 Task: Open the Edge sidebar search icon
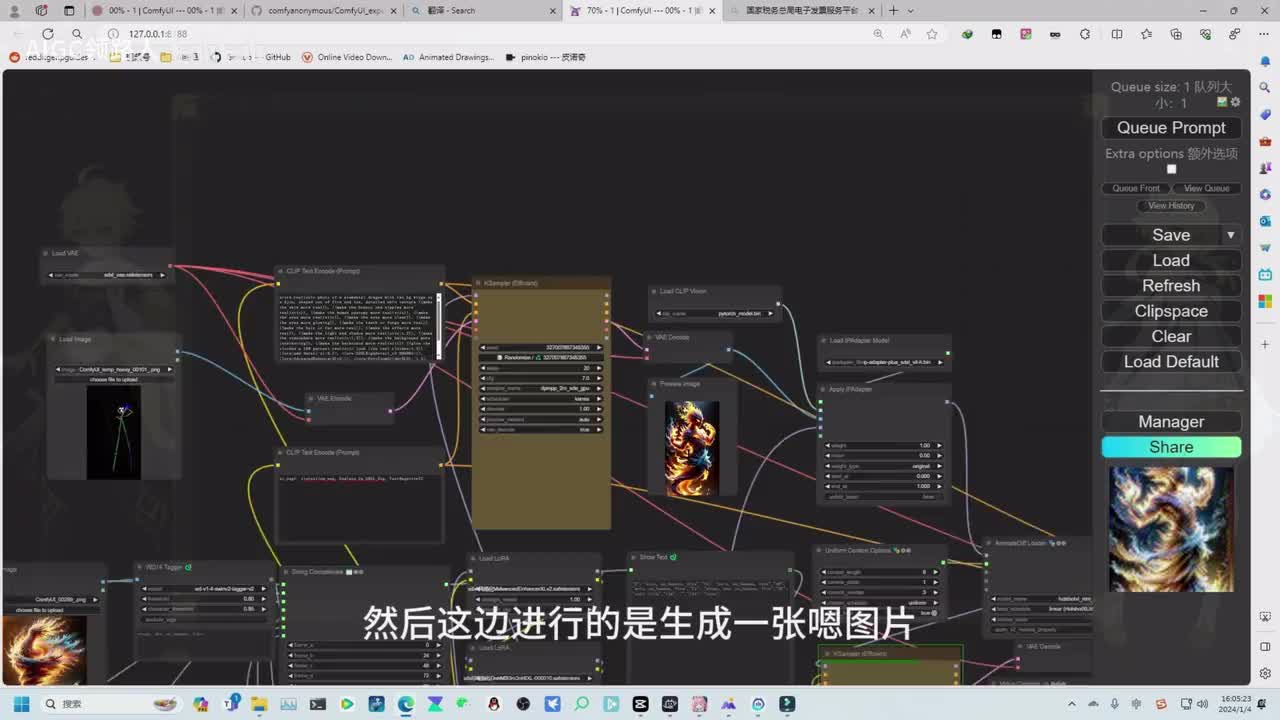[x=1265, y=88]
